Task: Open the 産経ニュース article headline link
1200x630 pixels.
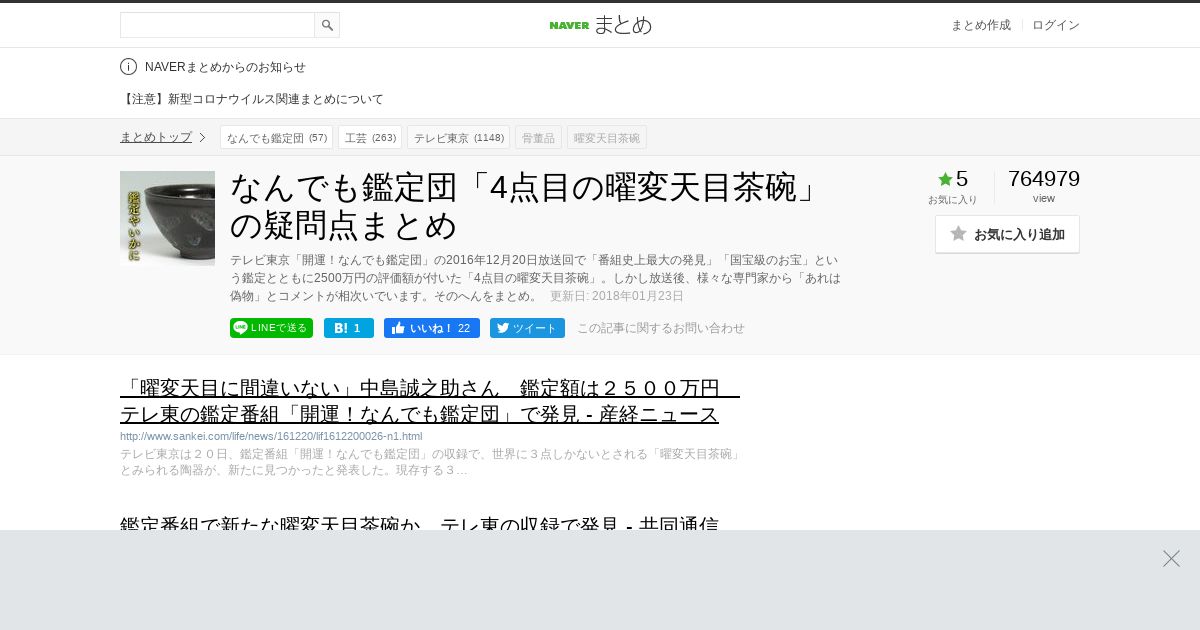Action: [x=430, y=401]
